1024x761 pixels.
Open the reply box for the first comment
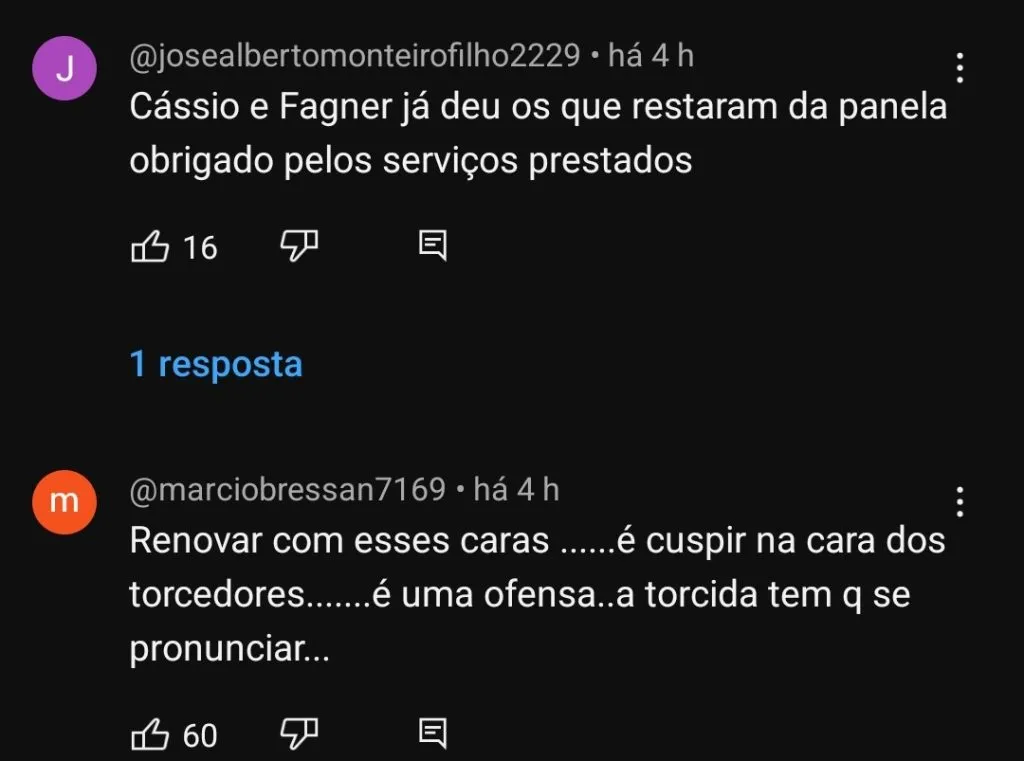coord(434,244)
